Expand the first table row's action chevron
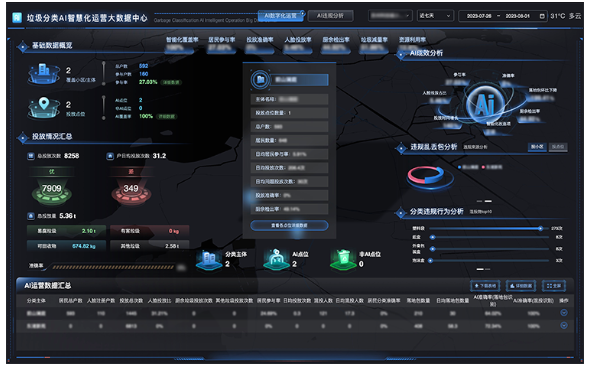 [564, 313]
